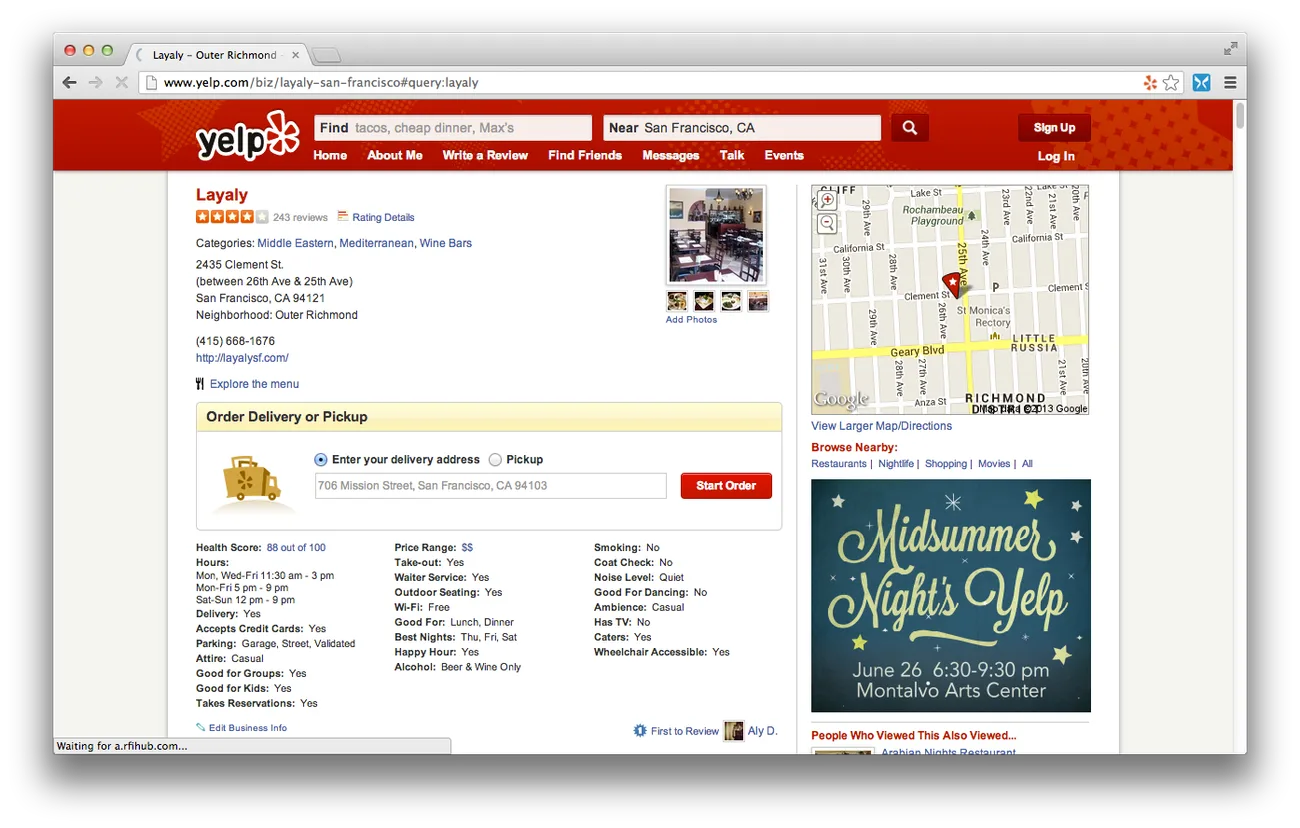Screen dimensions: 1300x828
Task: Open Events nav item
Action: 784,155
